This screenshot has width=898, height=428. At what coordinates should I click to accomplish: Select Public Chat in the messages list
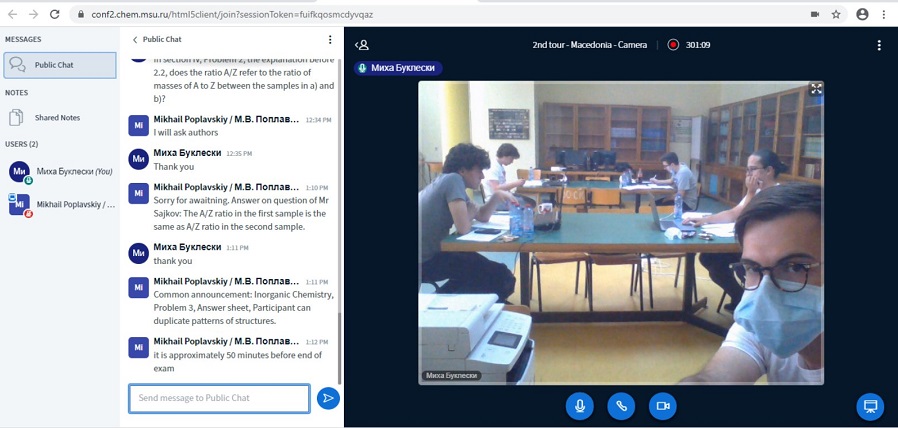[60, 65]
